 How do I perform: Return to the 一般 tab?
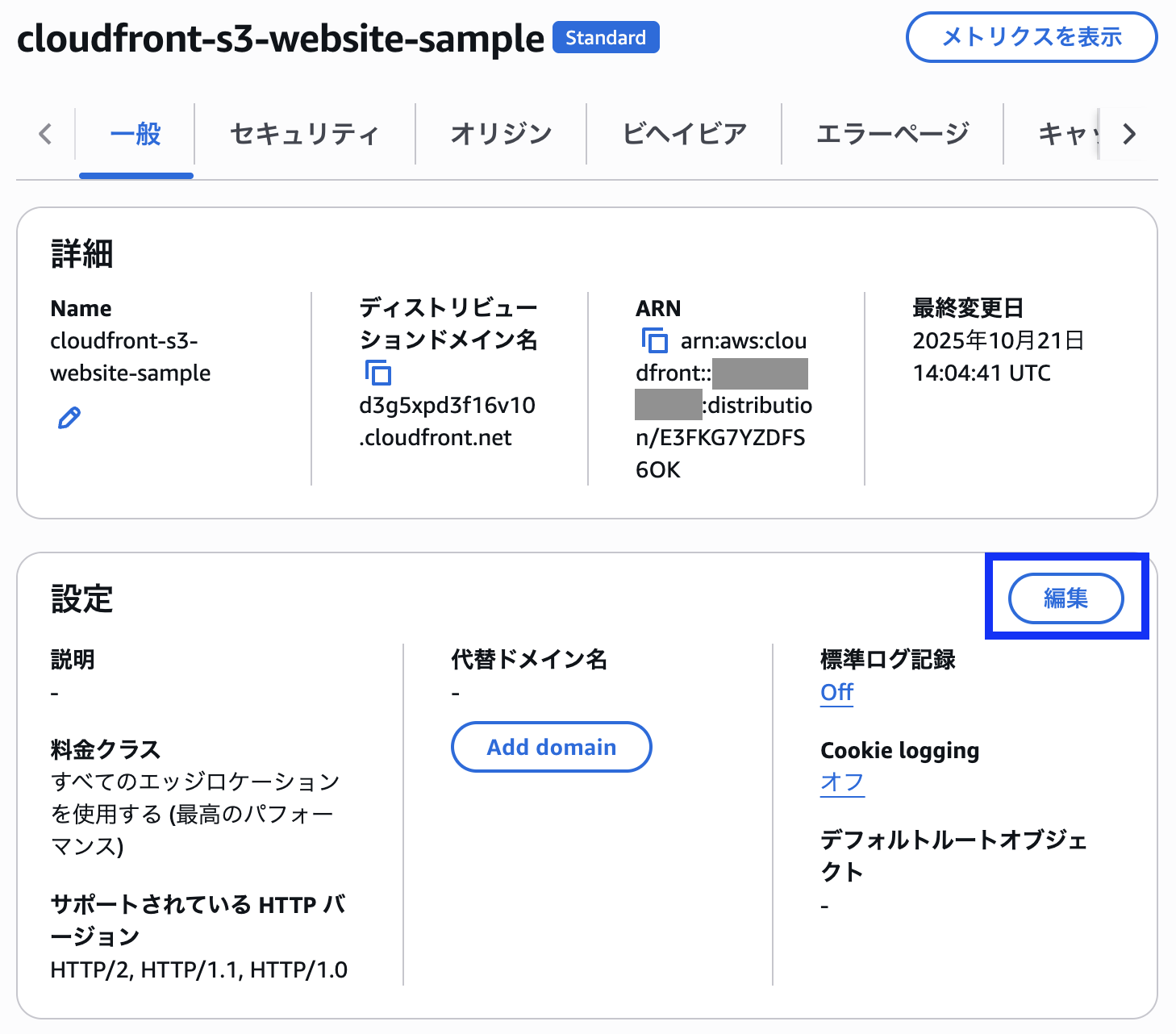[136, 134]
